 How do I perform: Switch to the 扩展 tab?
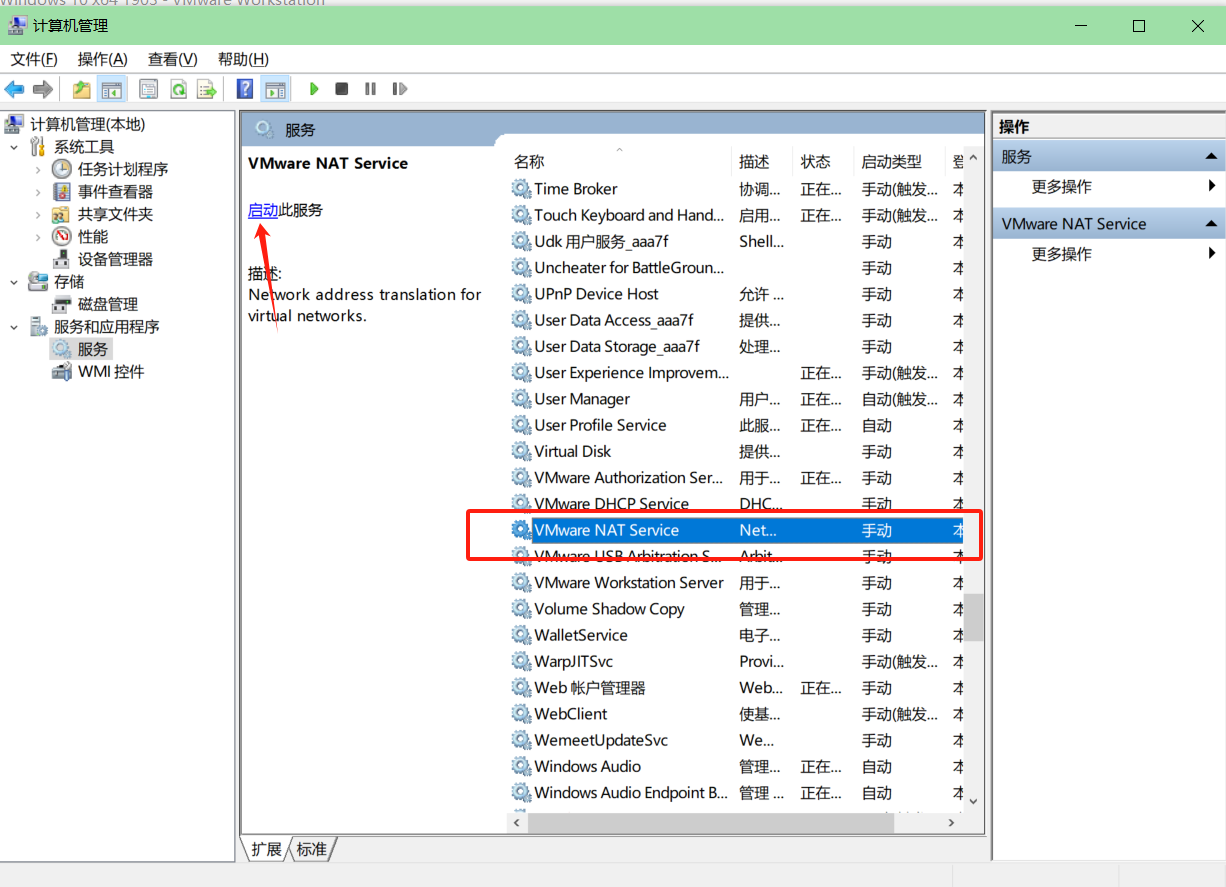click(266, 849)
